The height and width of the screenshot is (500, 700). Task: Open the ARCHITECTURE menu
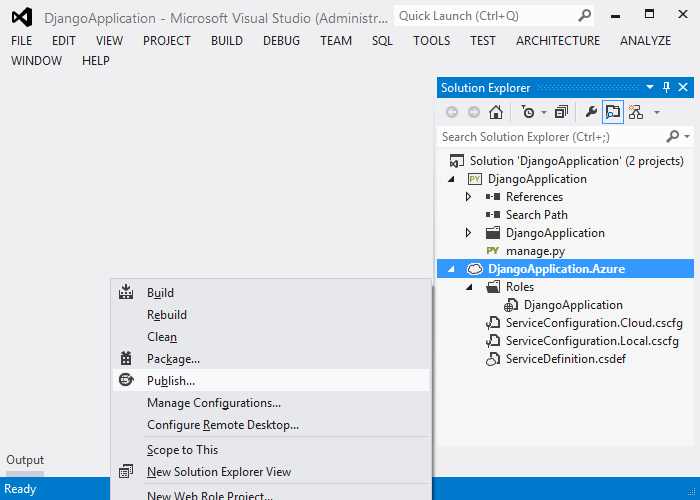pos(558,41)
